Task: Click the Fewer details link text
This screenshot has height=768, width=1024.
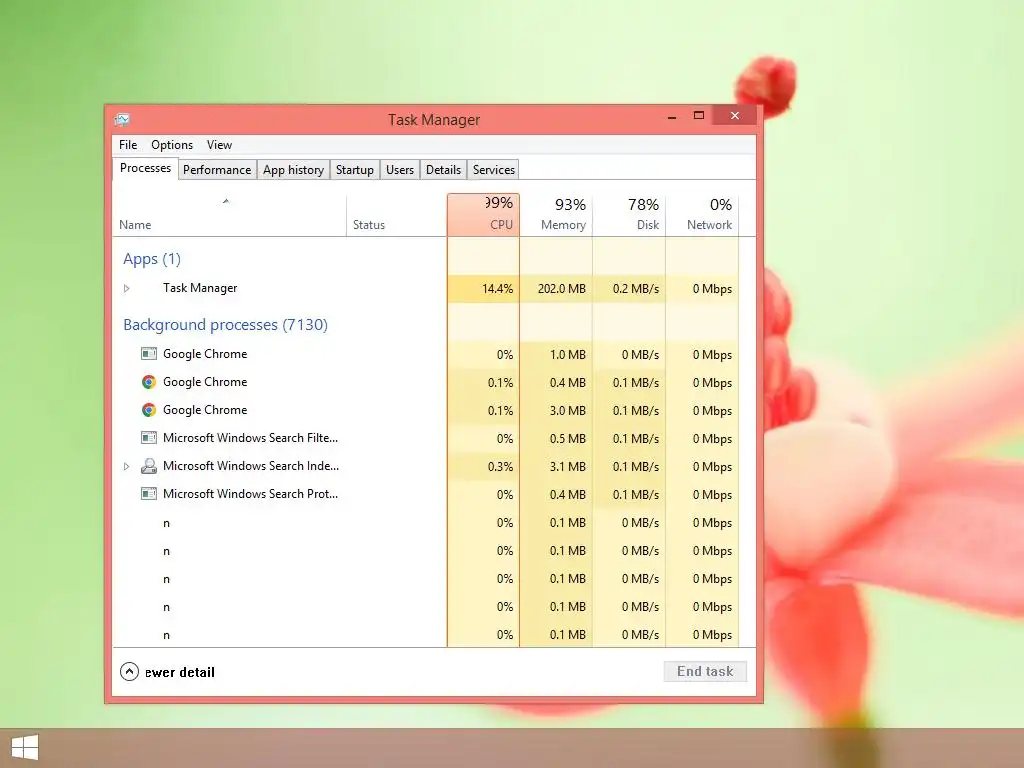Action: [x=180, y=672]
